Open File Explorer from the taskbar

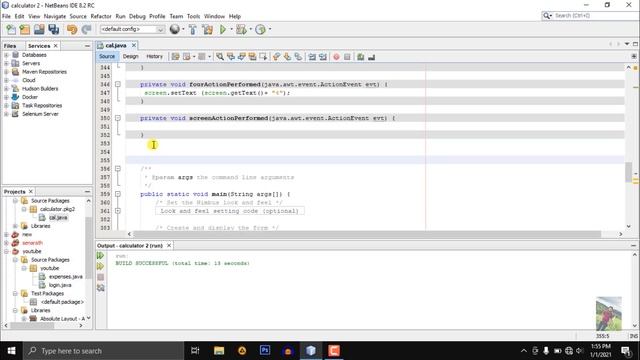(219, 351)
